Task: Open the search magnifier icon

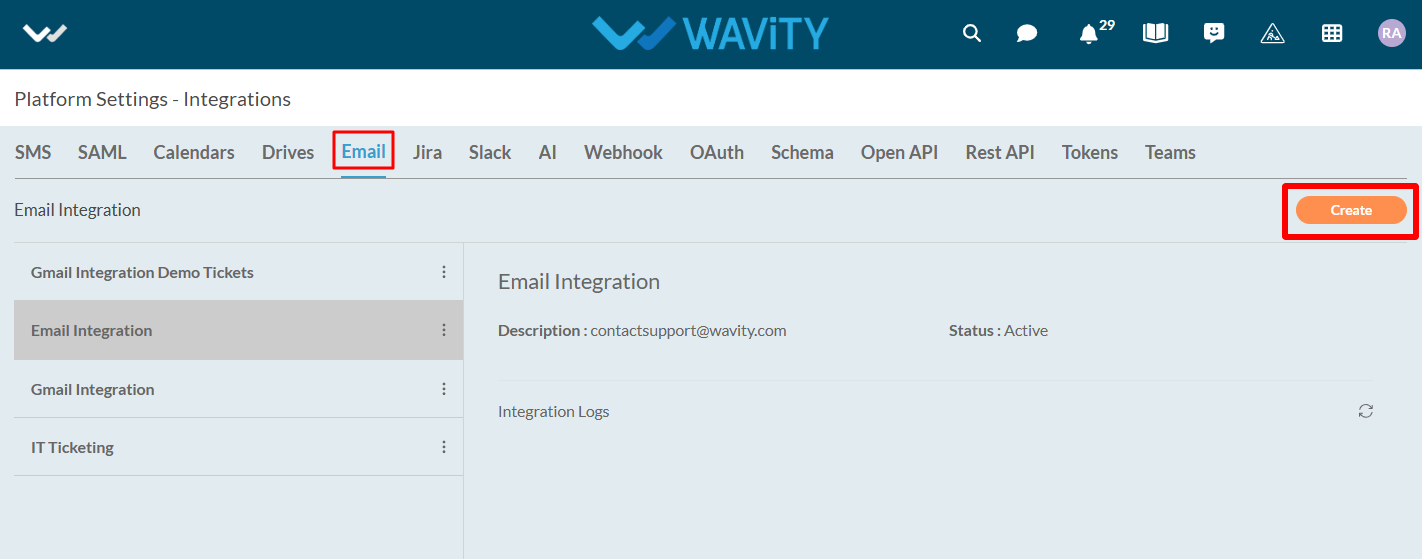Action: (971, 33)
